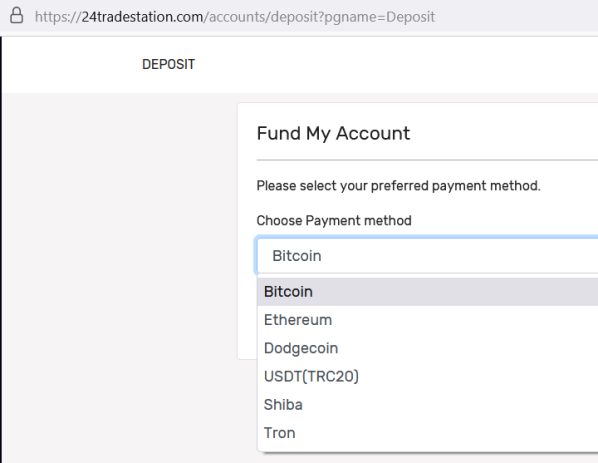This screenshot has width=598, height=463.
Task: Choose Shiba from payment options
Action: 428,405
